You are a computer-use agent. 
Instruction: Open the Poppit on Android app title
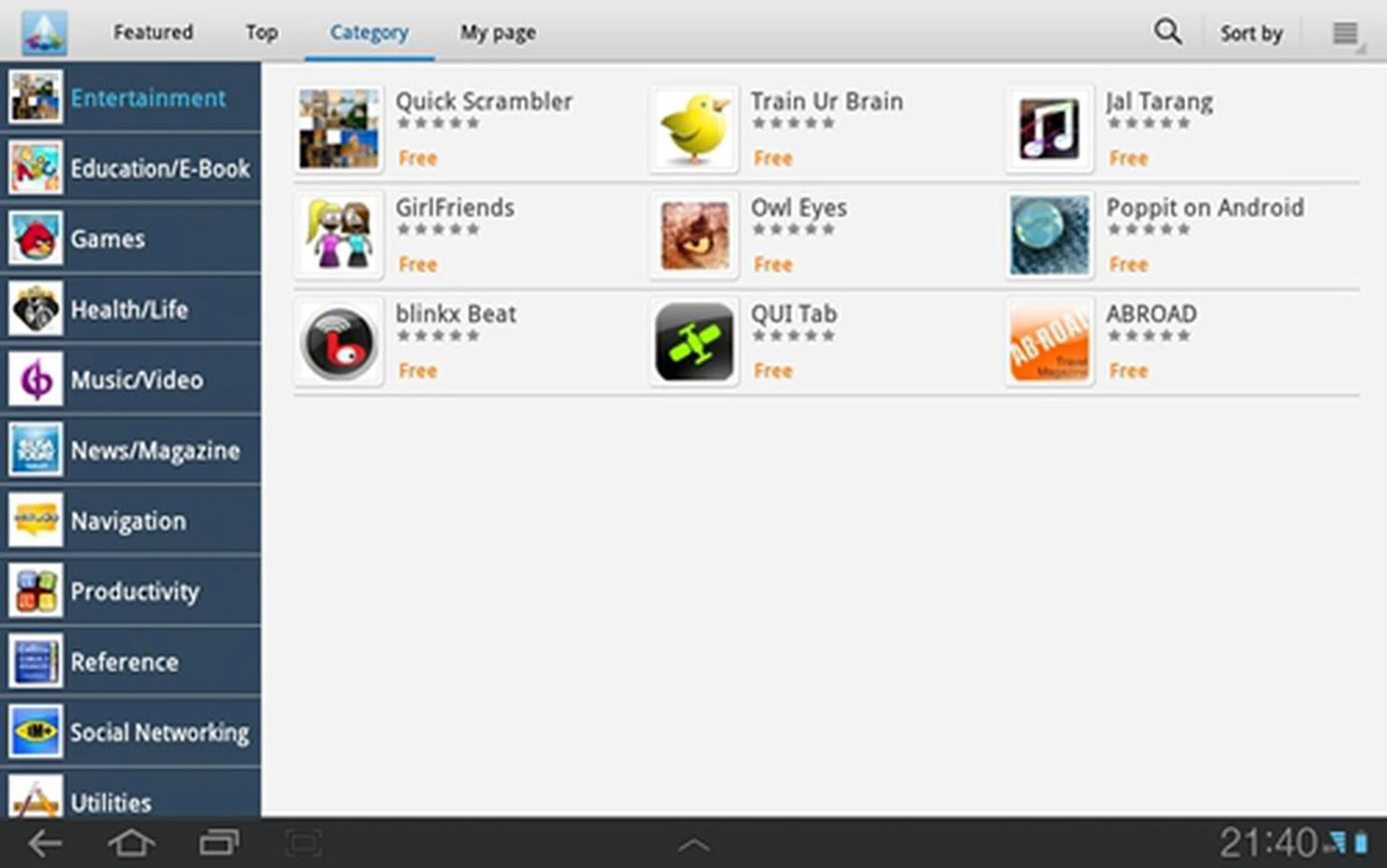point(1205,208)
